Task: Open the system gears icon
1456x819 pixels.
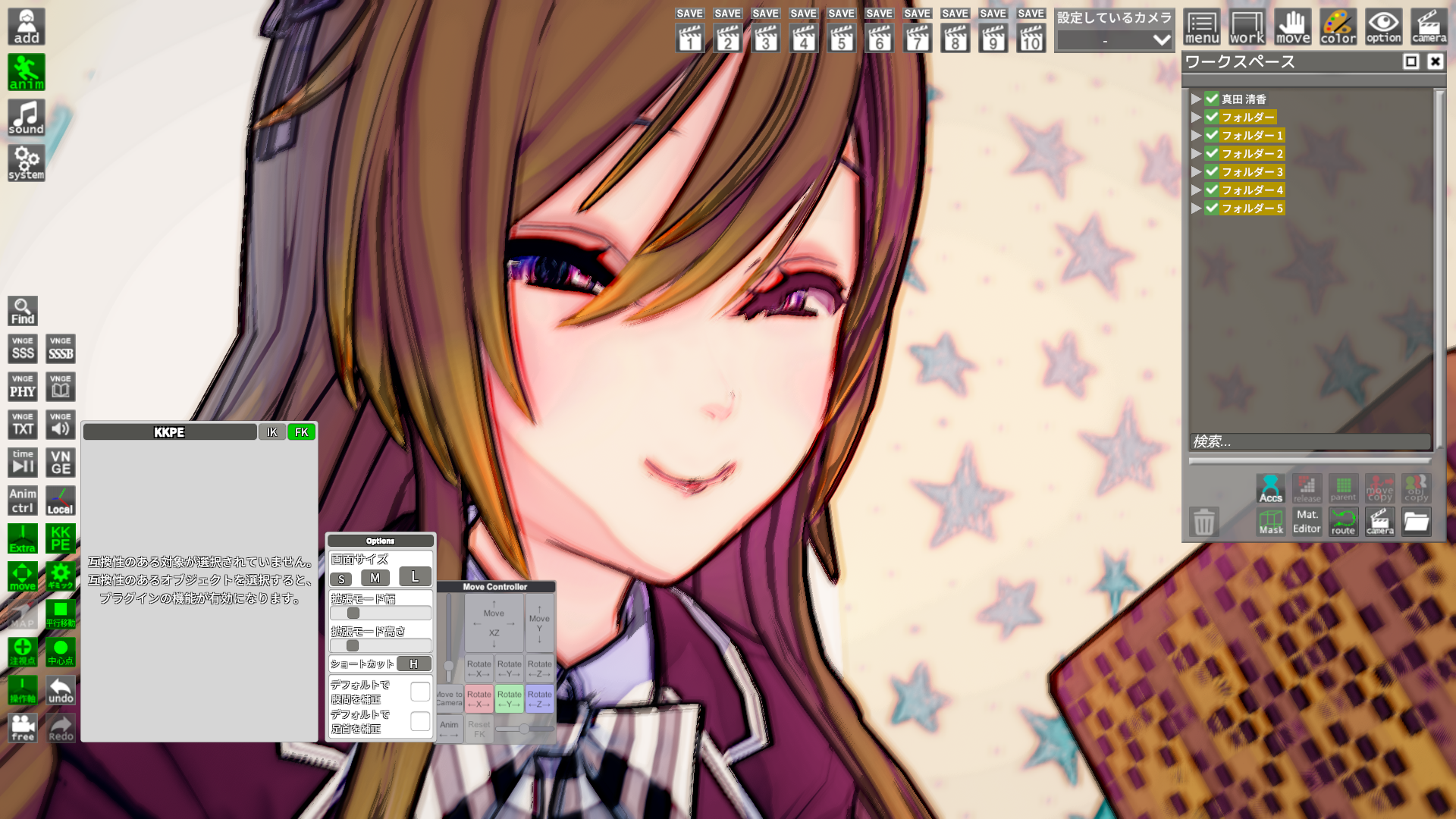Action: [x=27, y=163]
